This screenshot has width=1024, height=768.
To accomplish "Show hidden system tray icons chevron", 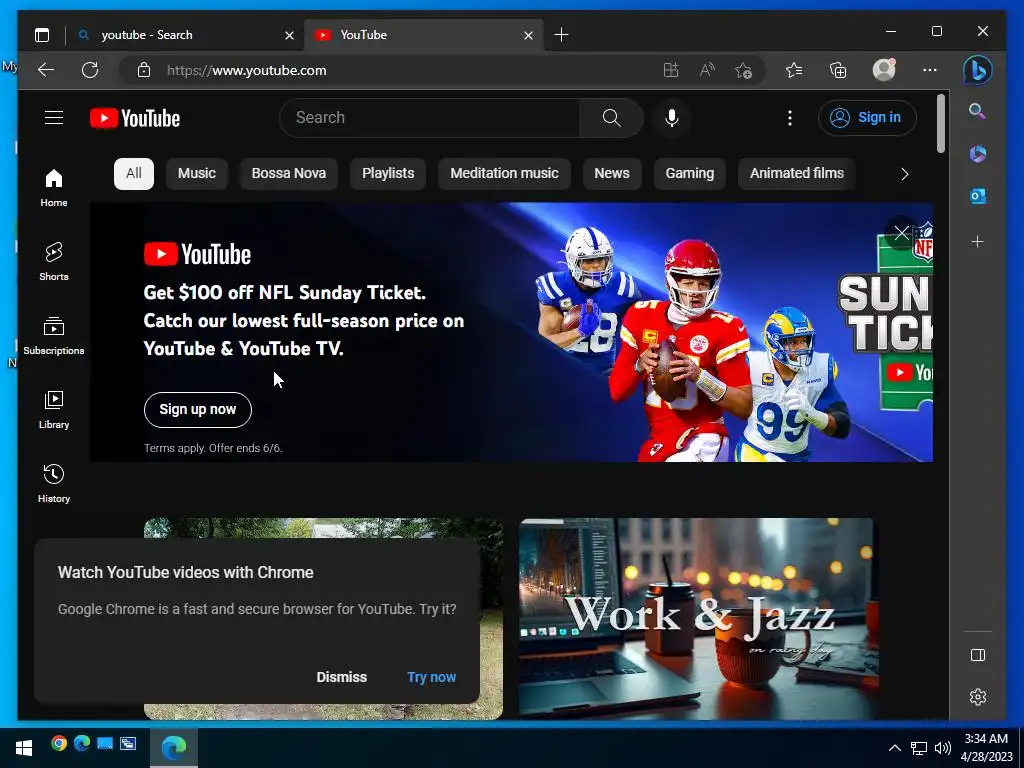I will 895,748.
